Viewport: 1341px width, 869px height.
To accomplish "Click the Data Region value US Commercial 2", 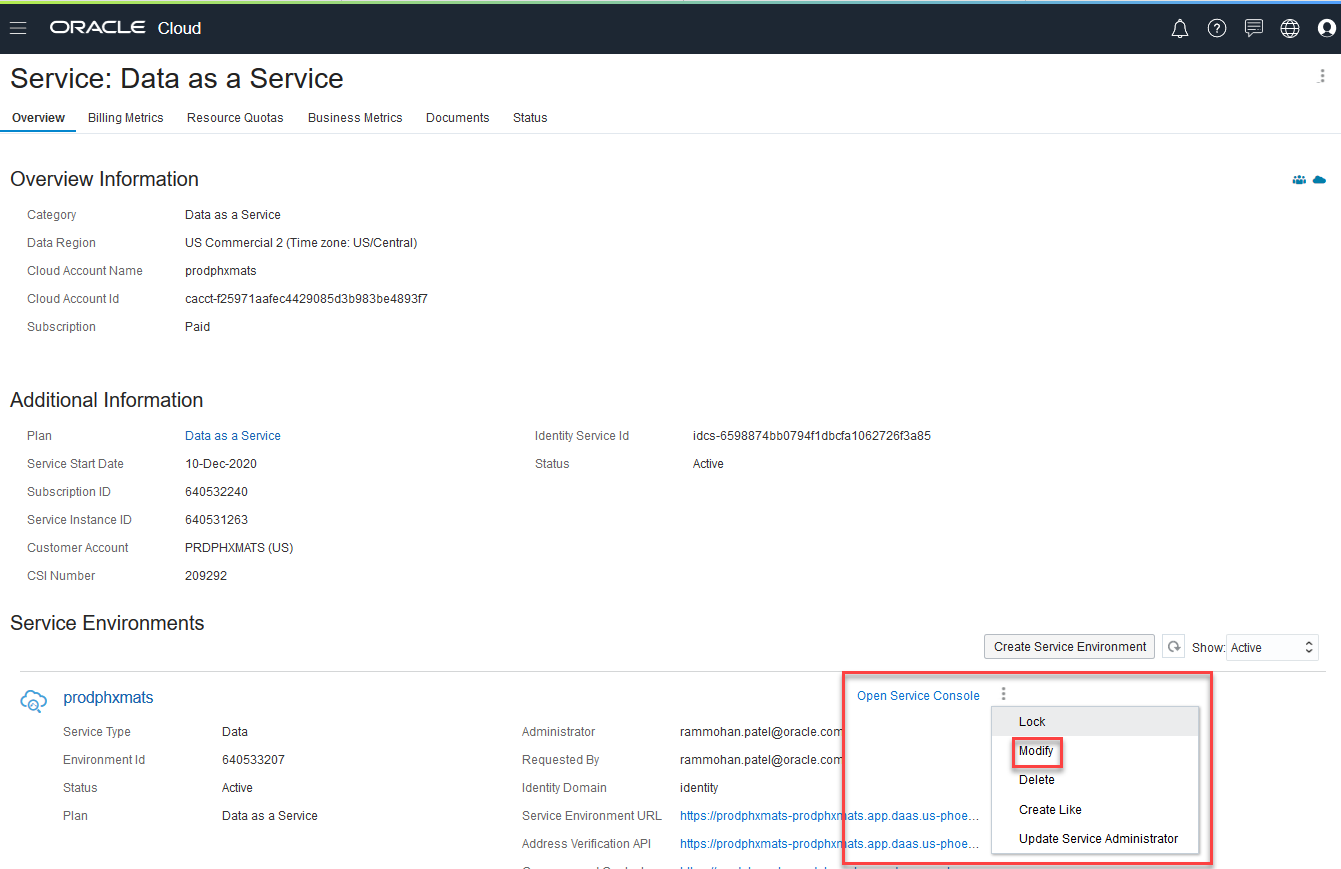I will click(301, 243).
